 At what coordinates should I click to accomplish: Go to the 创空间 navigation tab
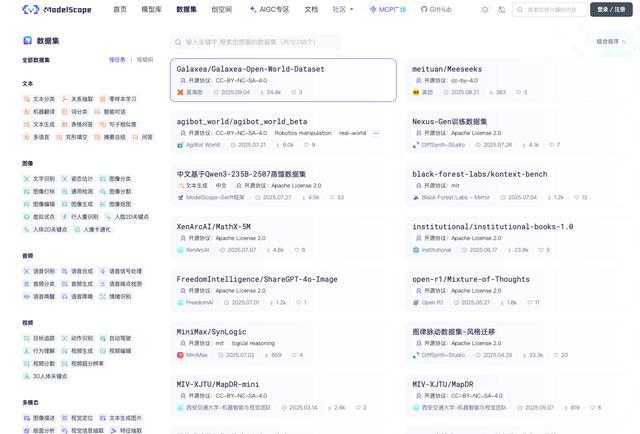(221, 9)
